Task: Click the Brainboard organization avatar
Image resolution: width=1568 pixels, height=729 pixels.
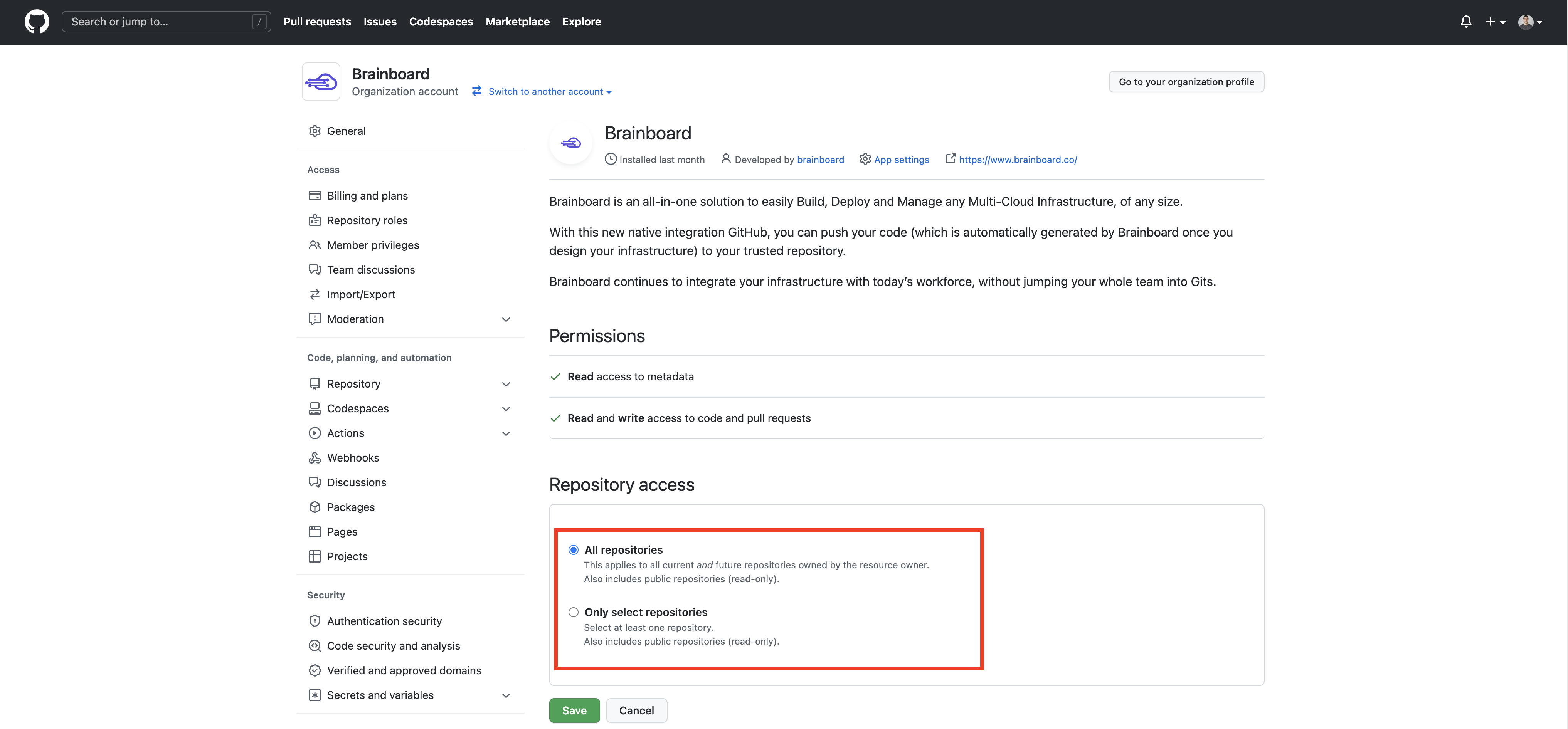Action: point(321,82)
